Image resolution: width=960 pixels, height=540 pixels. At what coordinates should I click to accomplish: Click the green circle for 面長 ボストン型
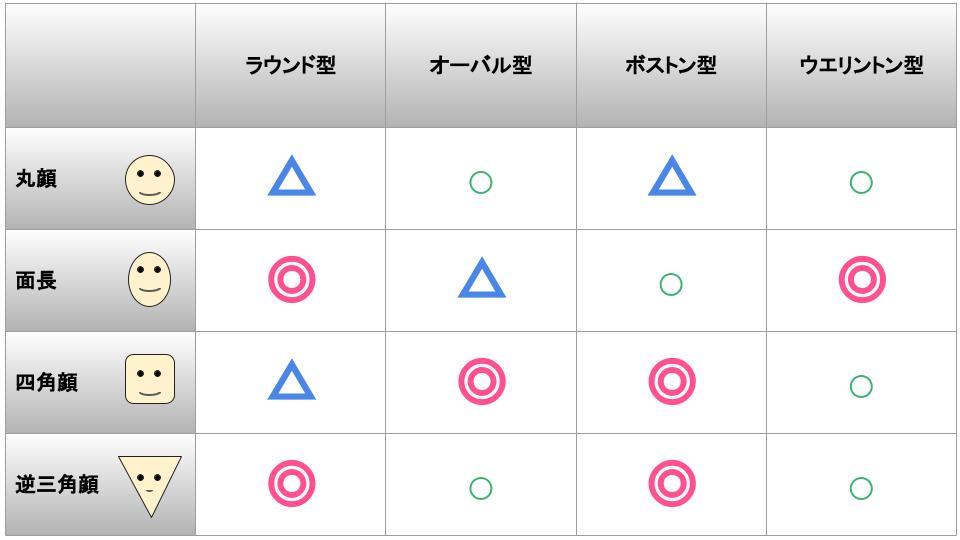click(x=671, y=284)
